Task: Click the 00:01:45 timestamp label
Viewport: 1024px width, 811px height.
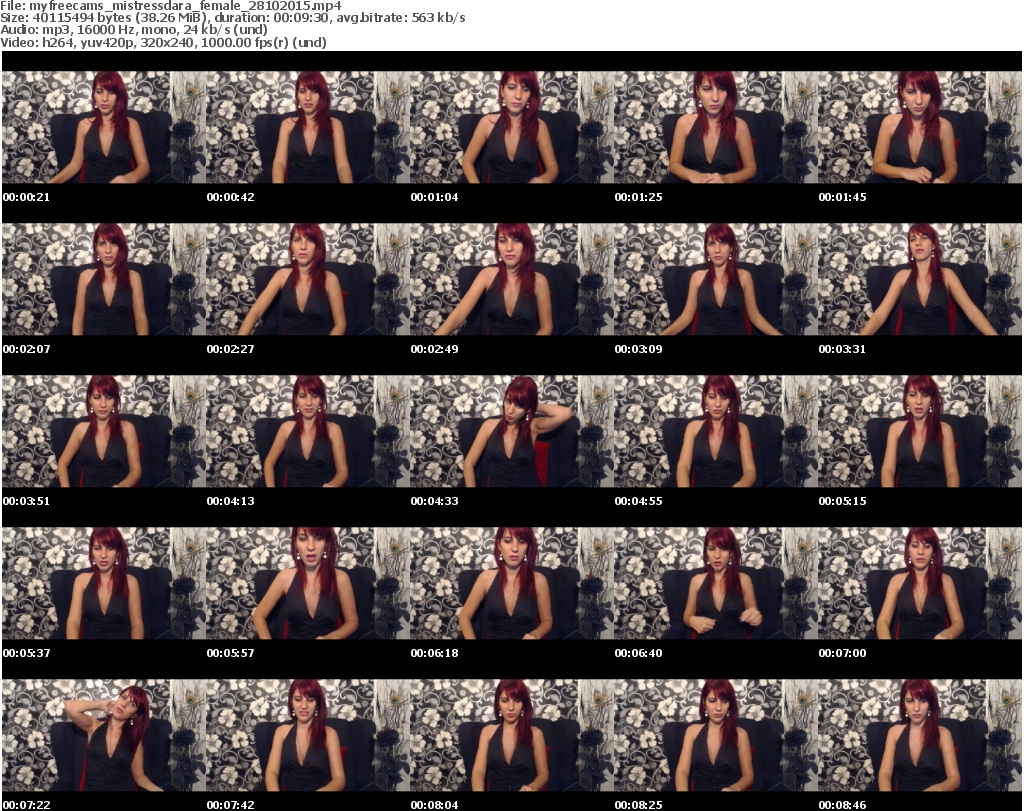Action: click(x=842, y=197)
